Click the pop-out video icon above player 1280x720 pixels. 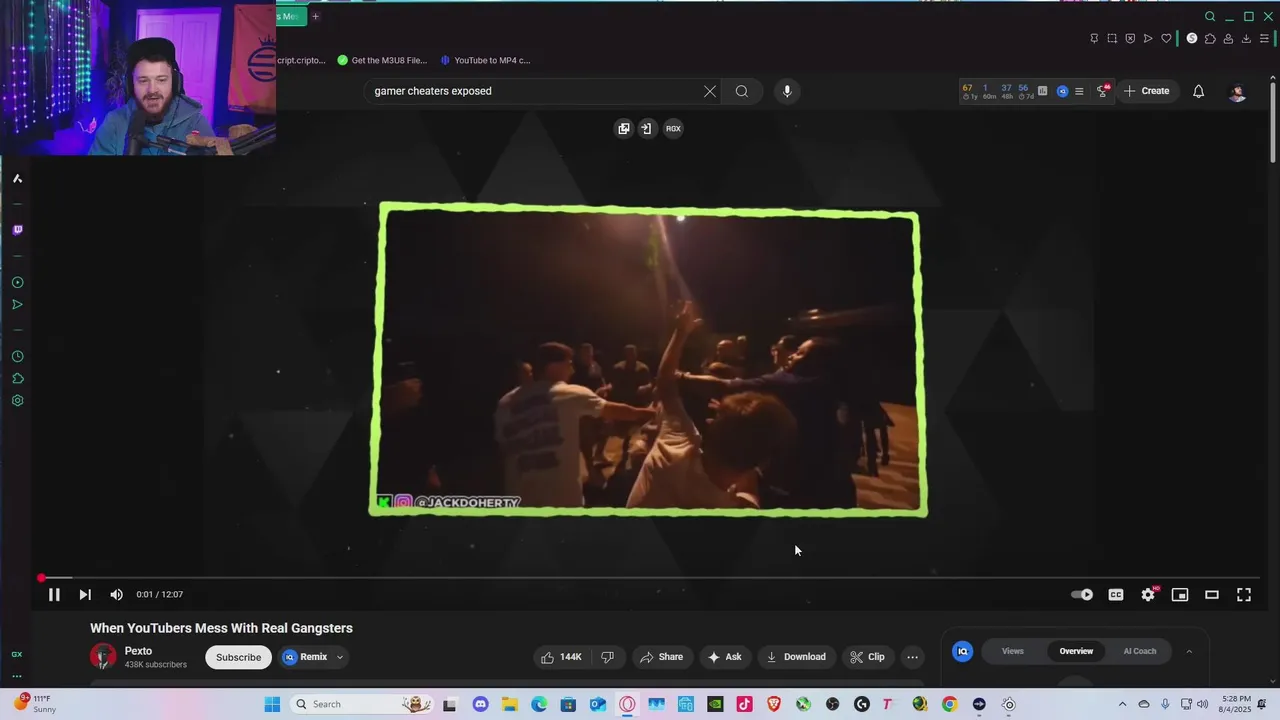click(624, 128)
